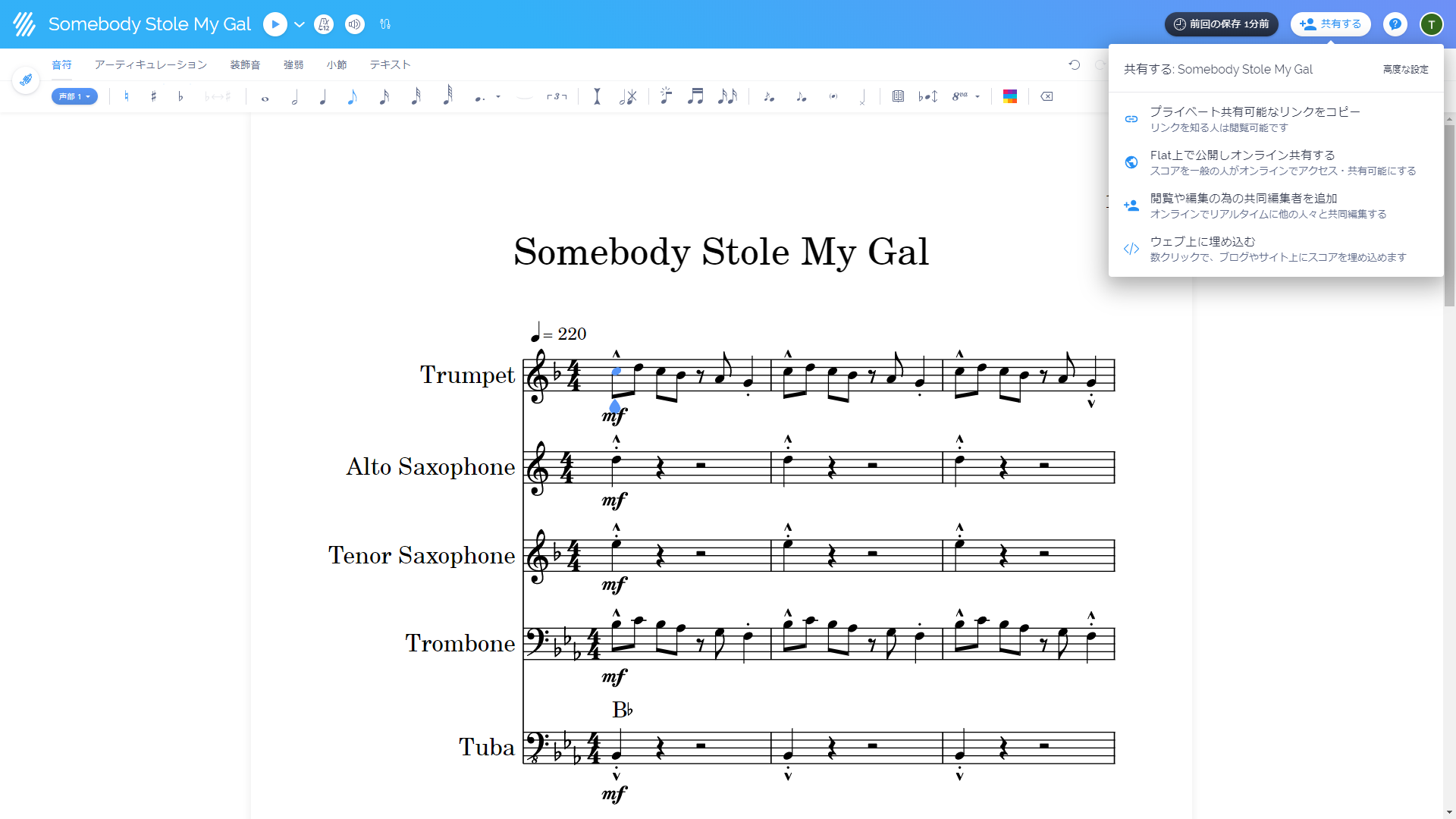The width and height of the screenshot is (1456, 819).
Task: Apply the flat accidental
Action: click(180, 96)
